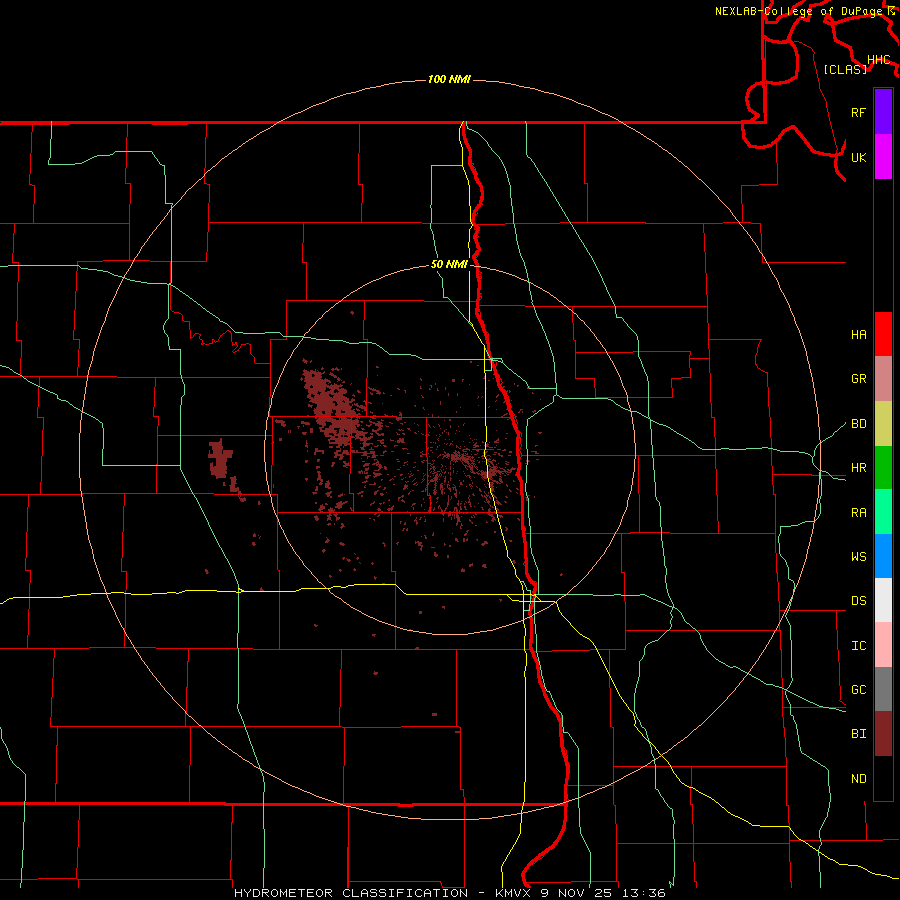Click the UK magenta legend swatch
Image resolution: width=900 pixels, height=900 pixels.
point(883,157)
